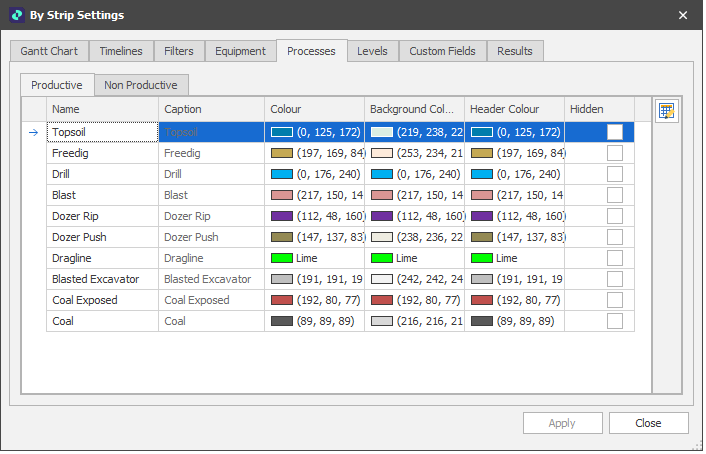Open Drill background colour cell
Image resolution: width=706 pixels, height=454 pixels.
click(x=414, y=174)
